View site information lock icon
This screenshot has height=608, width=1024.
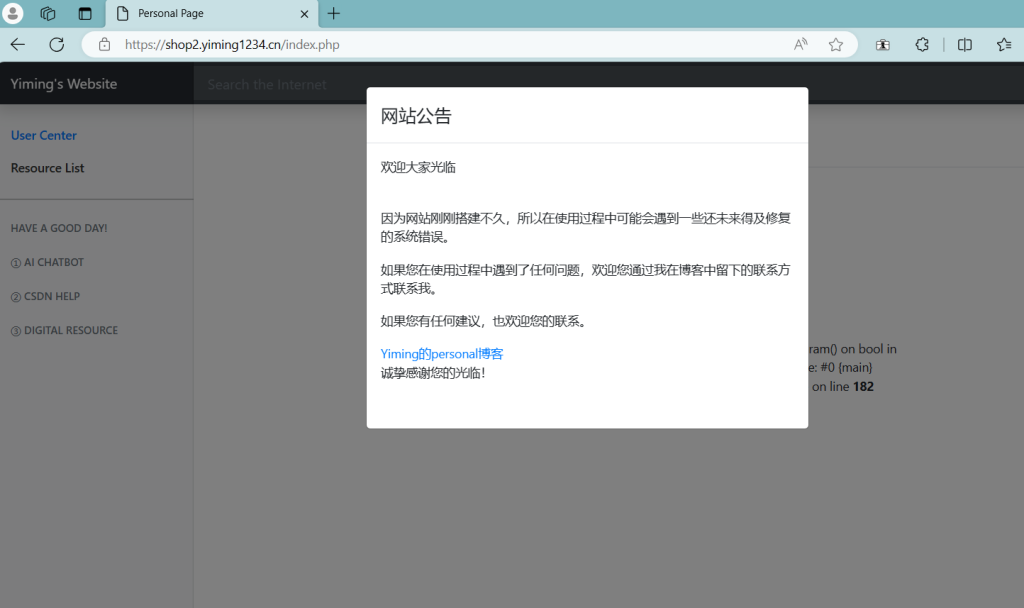[x=104, y=44]
